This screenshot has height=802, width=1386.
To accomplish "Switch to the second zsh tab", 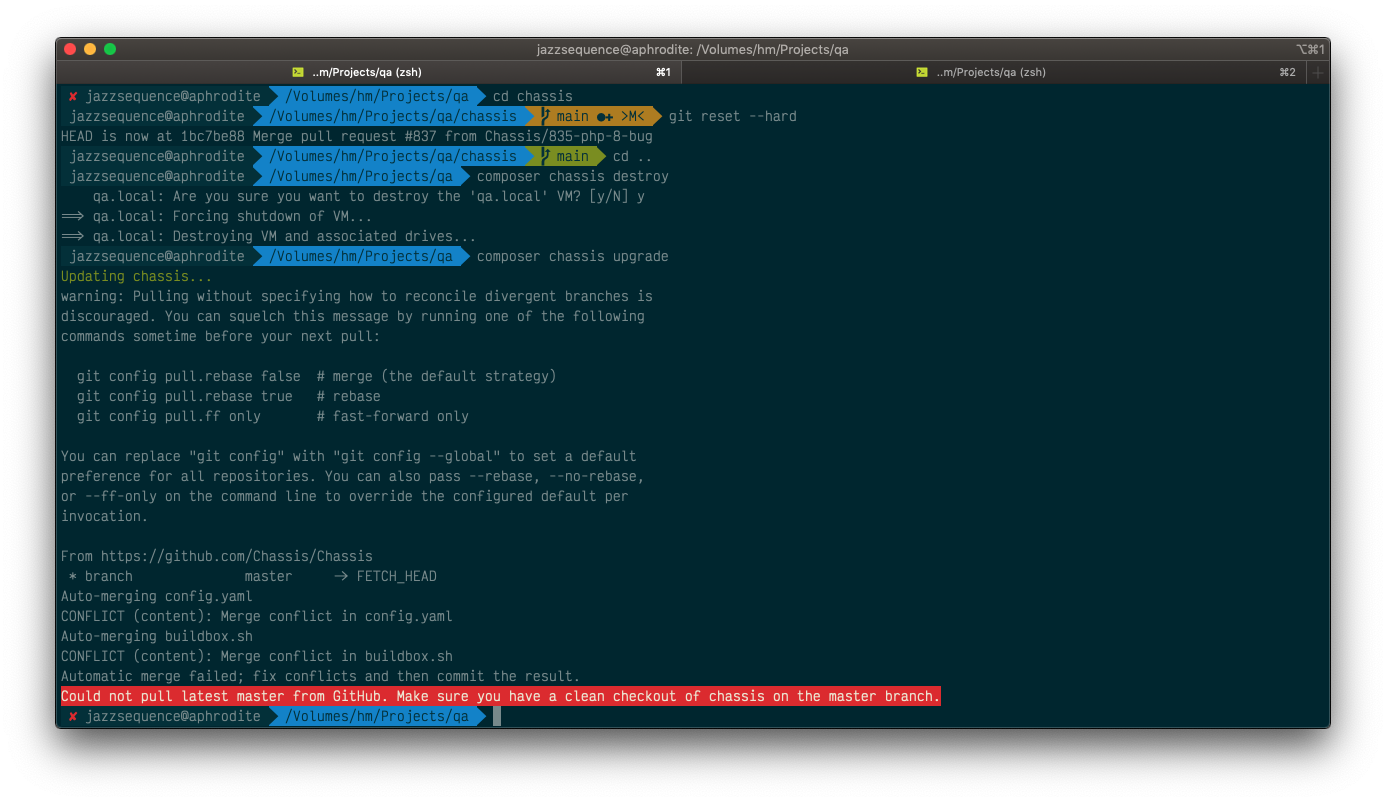I will [x=992, y=72].
